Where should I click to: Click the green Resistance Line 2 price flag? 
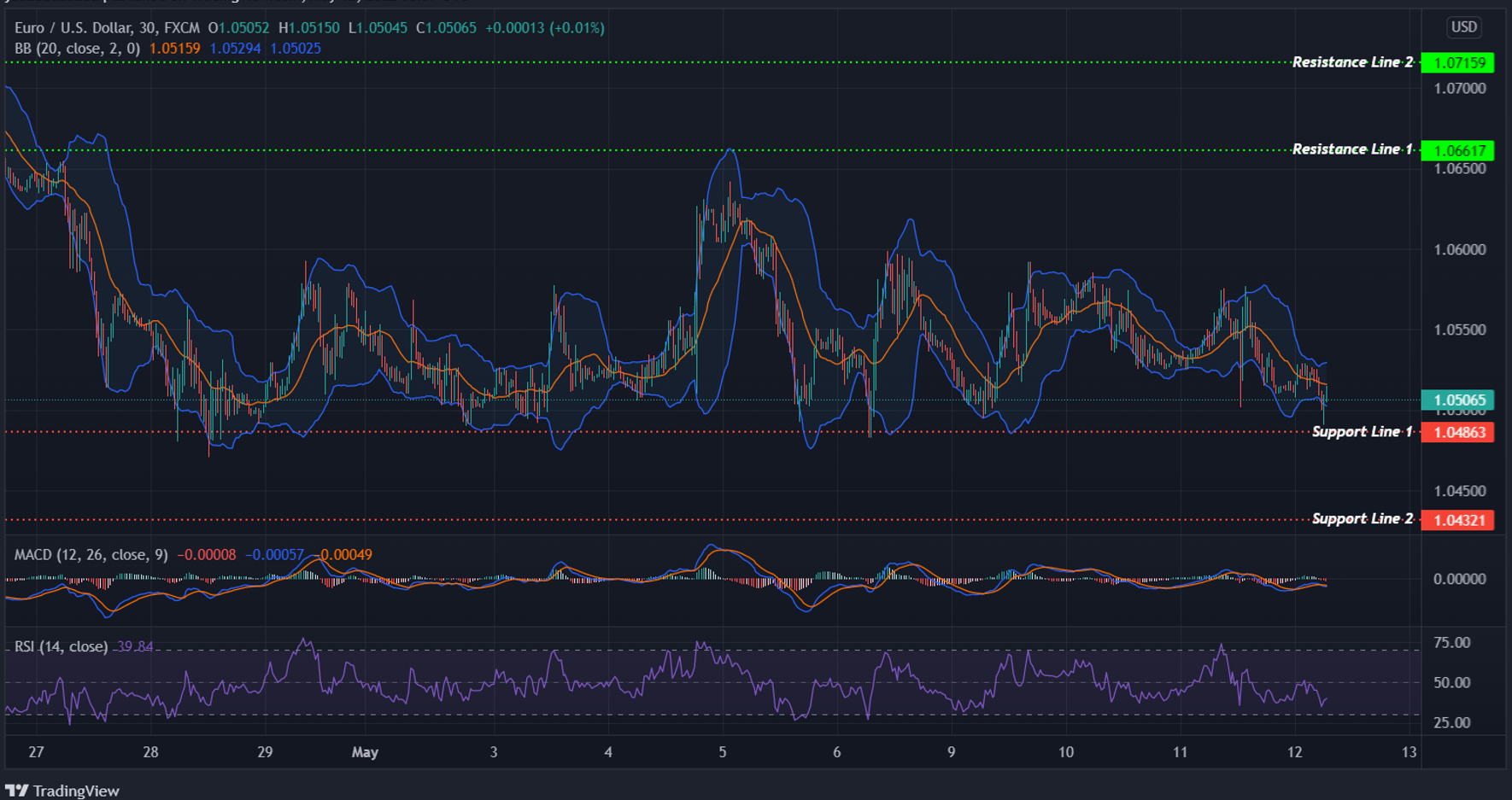[1458, 62]
